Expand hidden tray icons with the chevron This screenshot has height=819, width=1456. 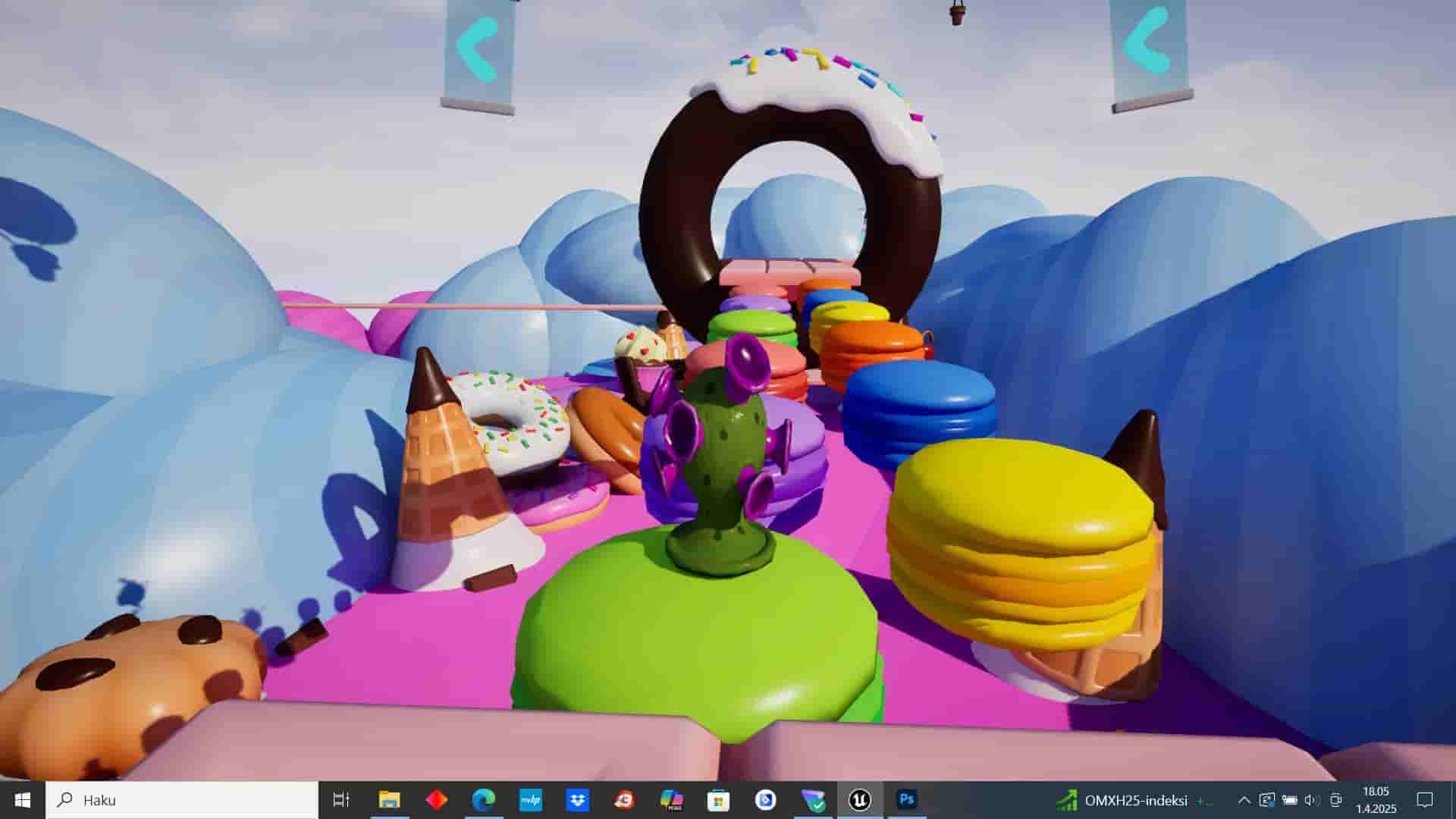1244,800
